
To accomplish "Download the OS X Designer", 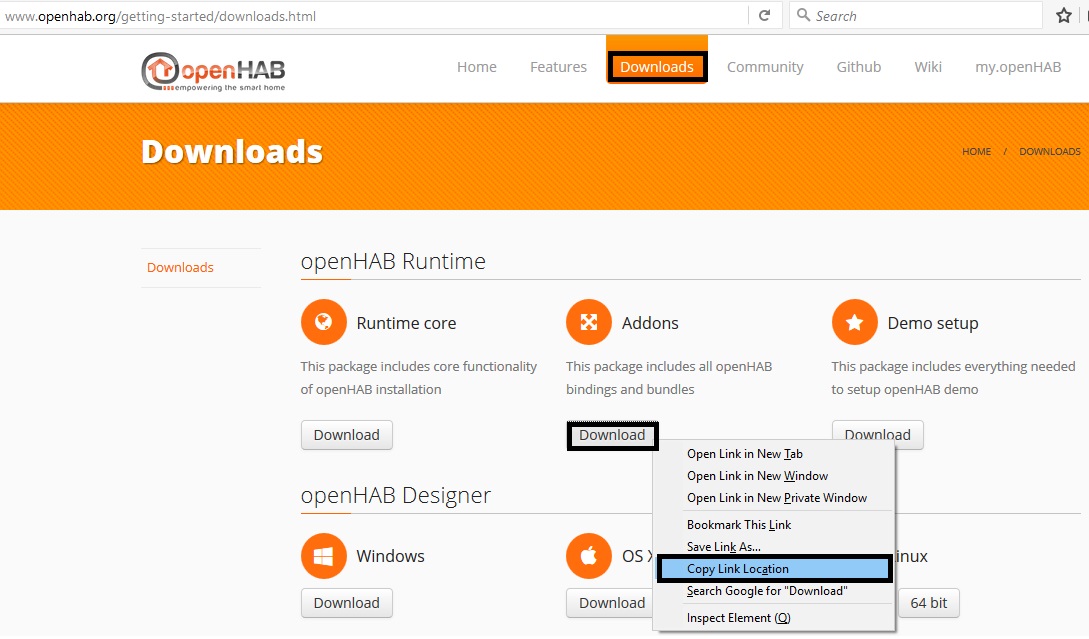I will tap(609, 603).
